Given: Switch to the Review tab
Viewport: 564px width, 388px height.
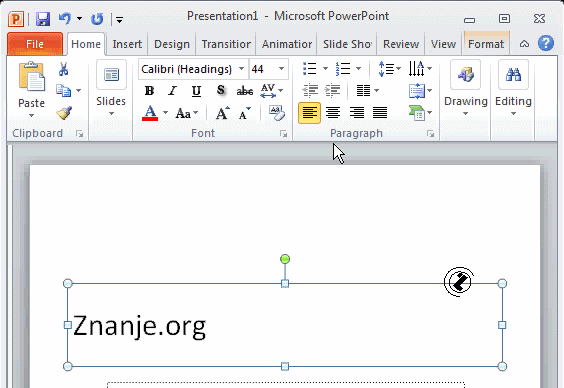Looking at the screenshot, I should coord(401,44).
